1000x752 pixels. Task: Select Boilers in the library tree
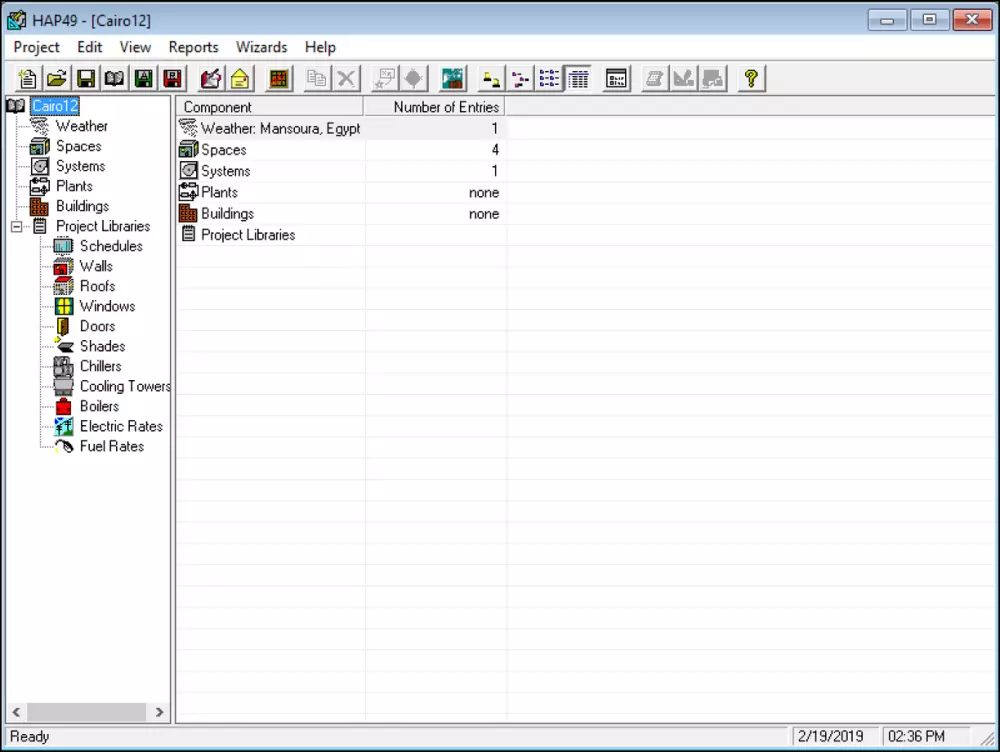(x=99, y=406)
